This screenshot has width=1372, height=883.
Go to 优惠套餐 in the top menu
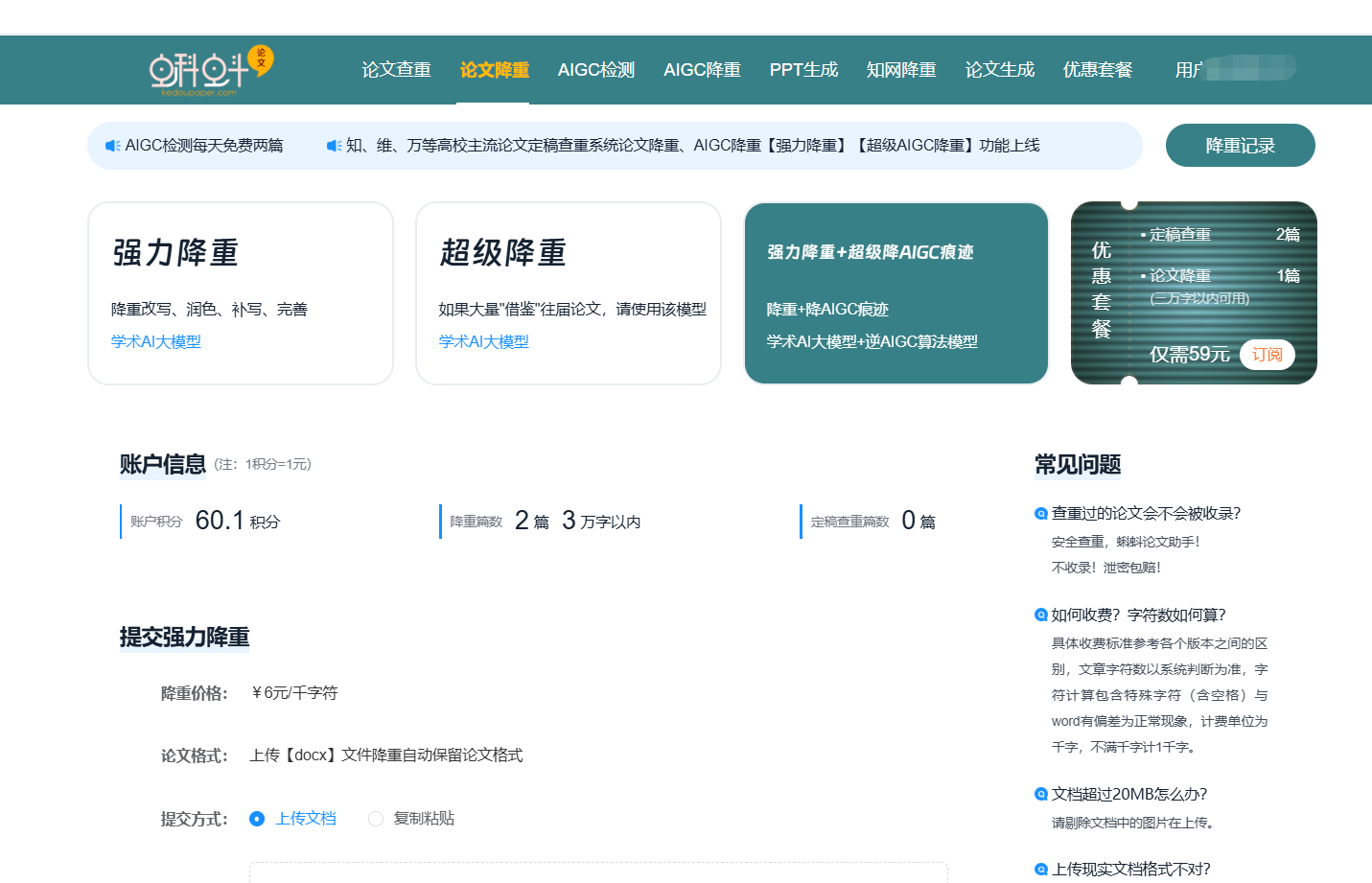coord(1098,70)
